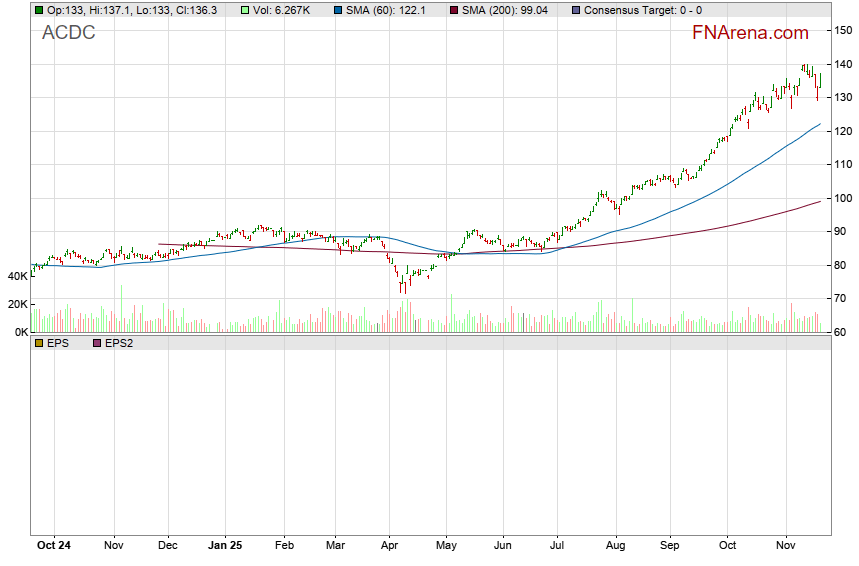Image resolution: width=859 pixels, height=566 pixels.
Task: Click the 'Oct 24' x-axis label
Action: click(x=53, y=546)
